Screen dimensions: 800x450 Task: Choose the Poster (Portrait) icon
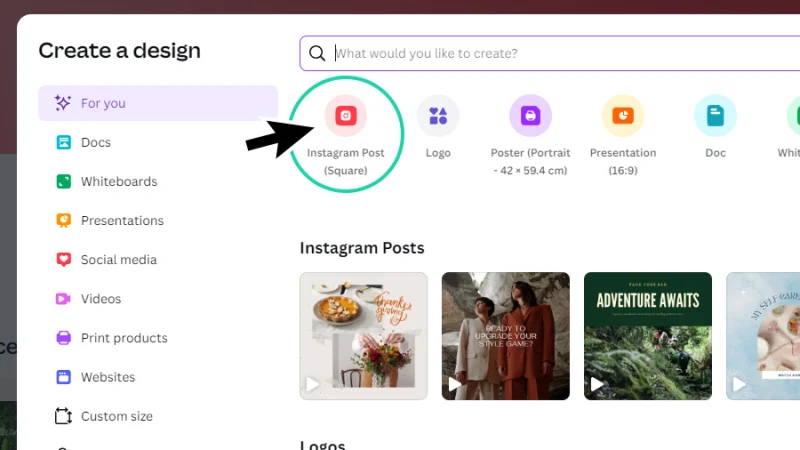click(530, 115)
